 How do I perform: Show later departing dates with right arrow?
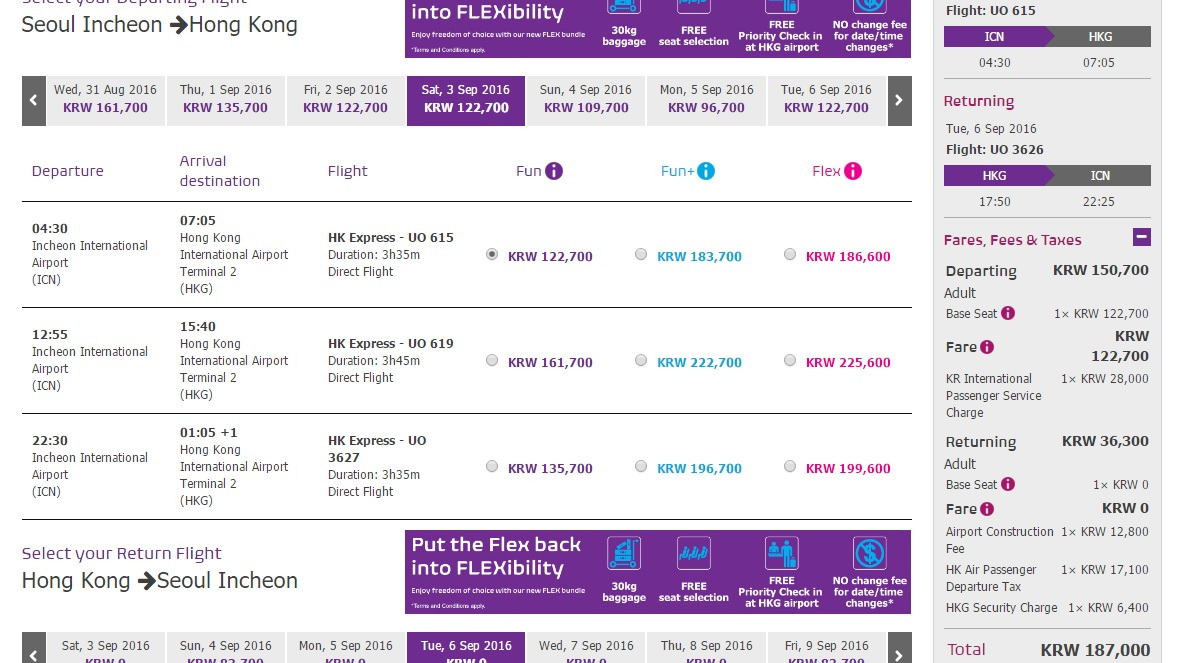899,101
